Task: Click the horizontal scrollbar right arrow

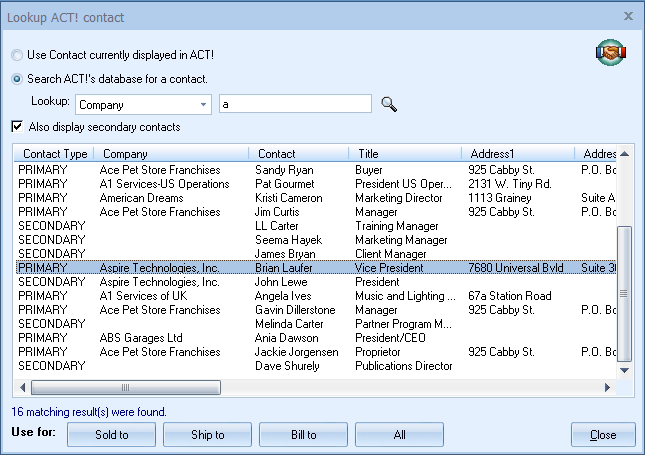Action: (607, 387)
